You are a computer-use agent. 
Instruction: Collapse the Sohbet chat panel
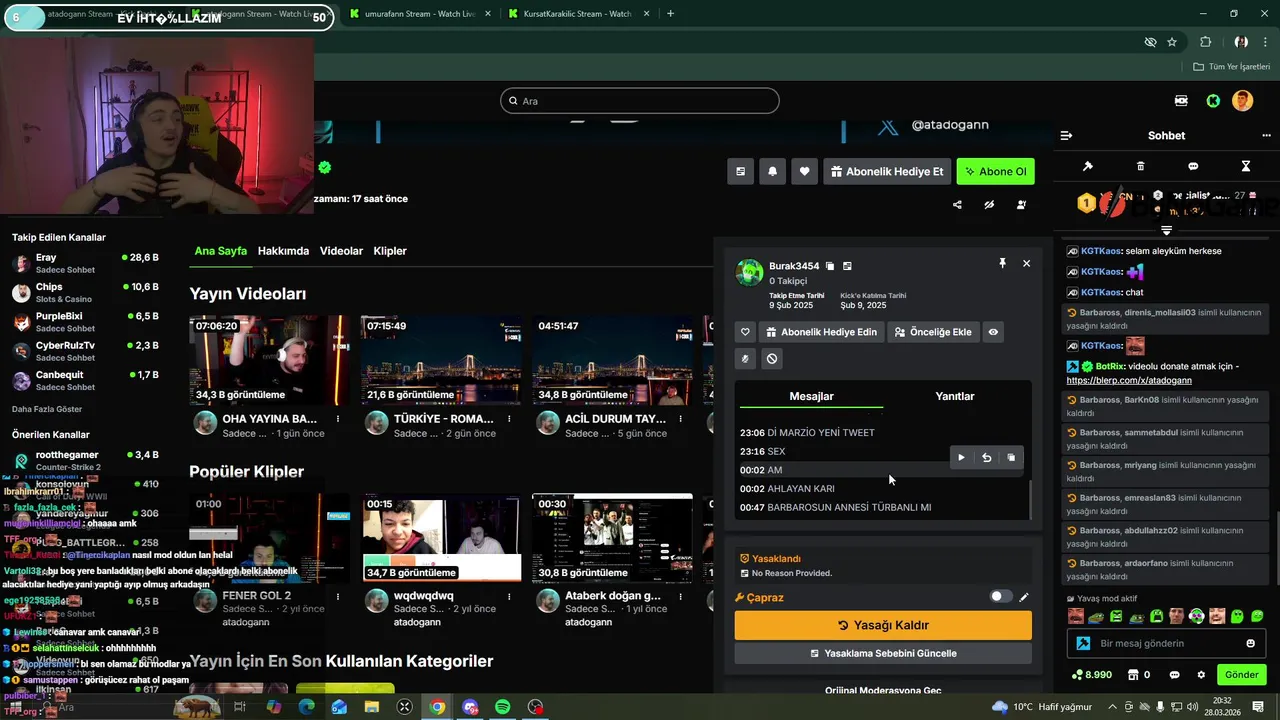(x=1066, y=136)
